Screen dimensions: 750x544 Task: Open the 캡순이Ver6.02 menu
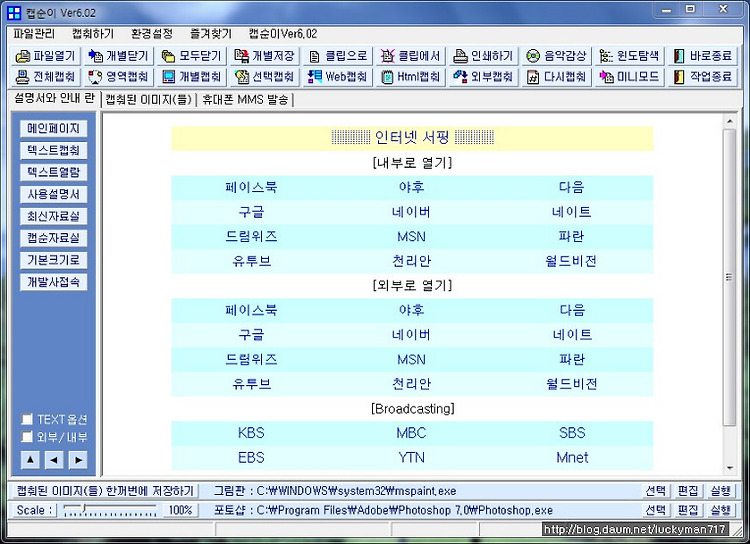283,34
